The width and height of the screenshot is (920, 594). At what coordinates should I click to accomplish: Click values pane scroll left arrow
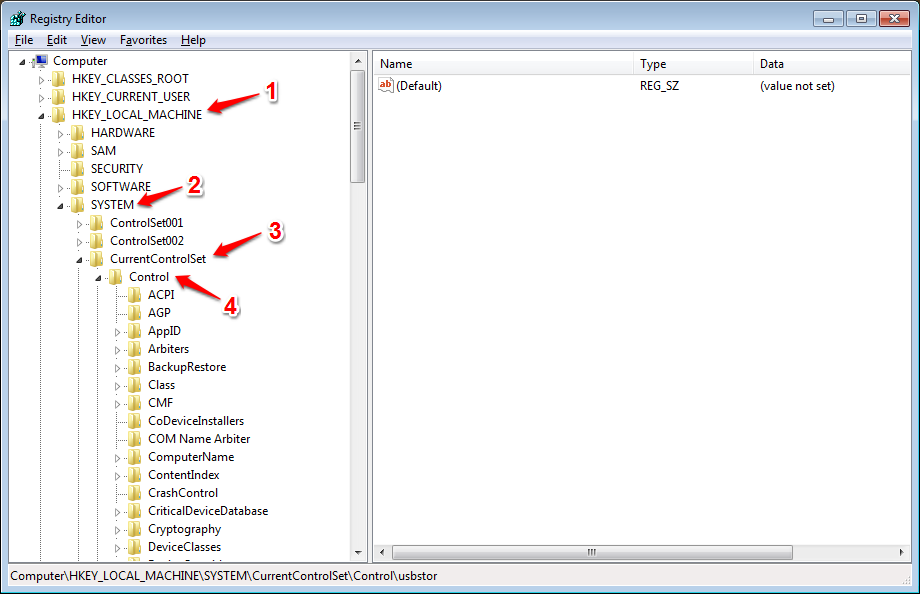382,552
